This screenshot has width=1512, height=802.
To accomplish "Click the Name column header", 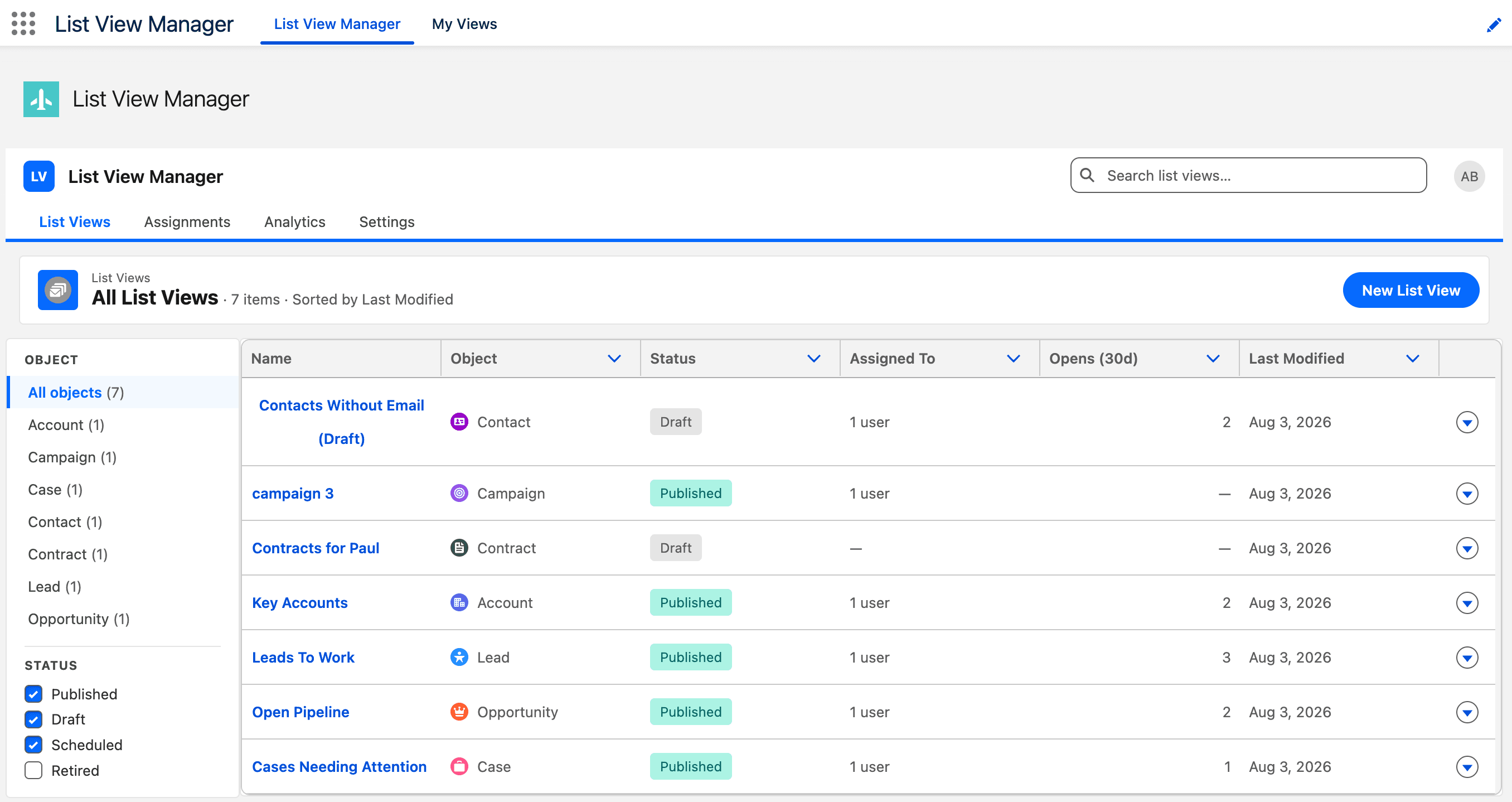I will pyautogui.click(x=341, y=359).
